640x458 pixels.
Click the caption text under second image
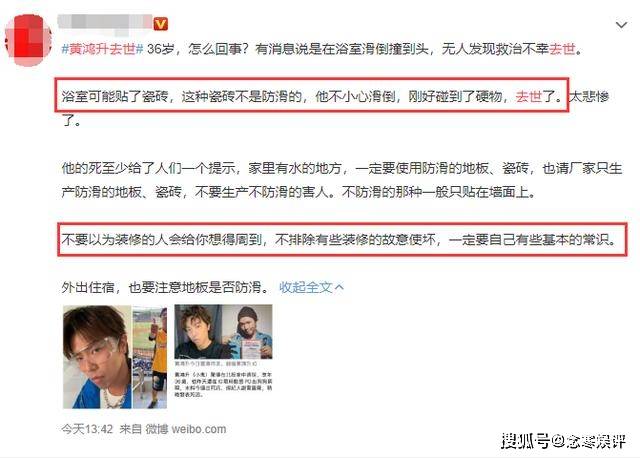[x=223, y=380]
